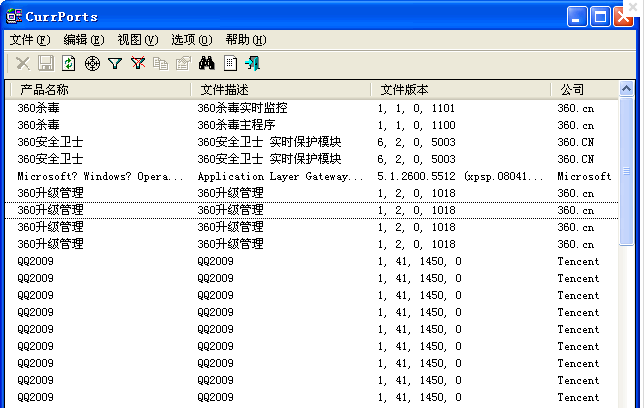This screenshot has width=644, height=408.
Task: Click the vertical scrollbar up arrow
Action: [x=626, y=89]
